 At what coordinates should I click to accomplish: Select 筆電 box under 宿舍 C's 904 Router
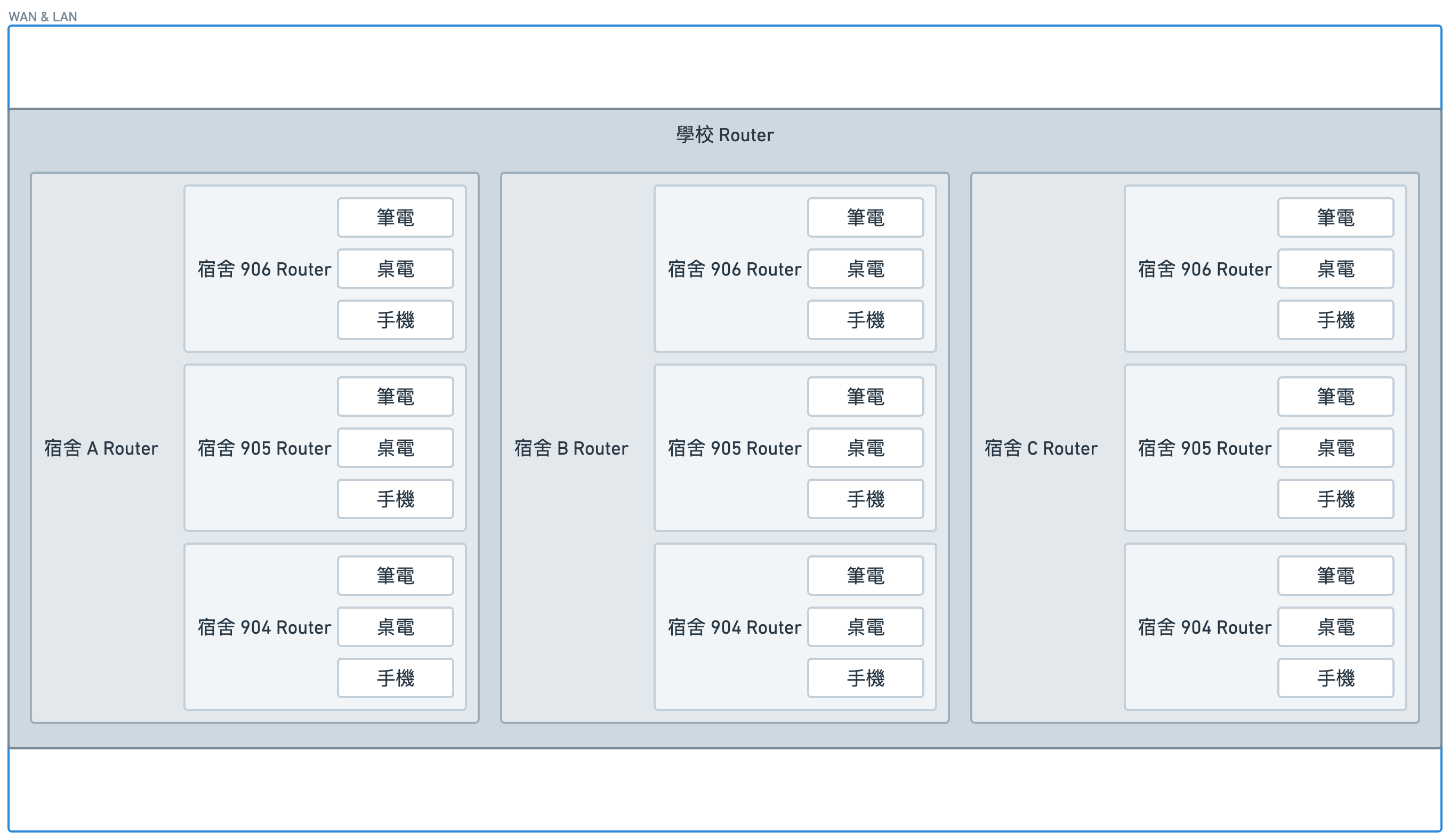1335,575
